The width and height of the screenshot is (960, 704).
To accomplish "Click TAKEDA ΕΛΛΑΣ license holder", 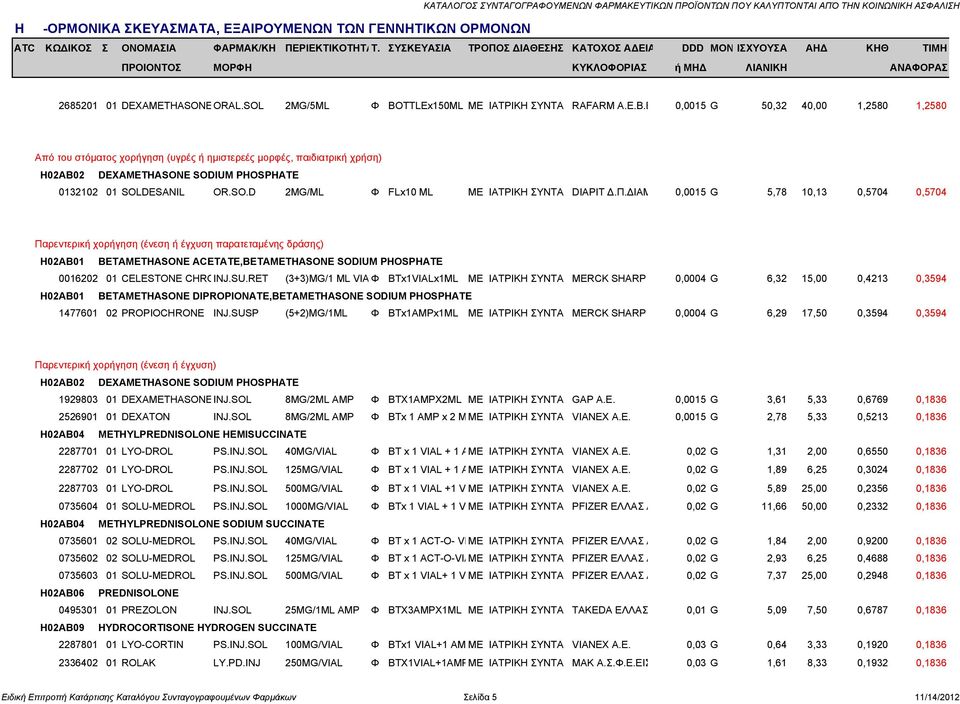I will [x=610, y=610].
